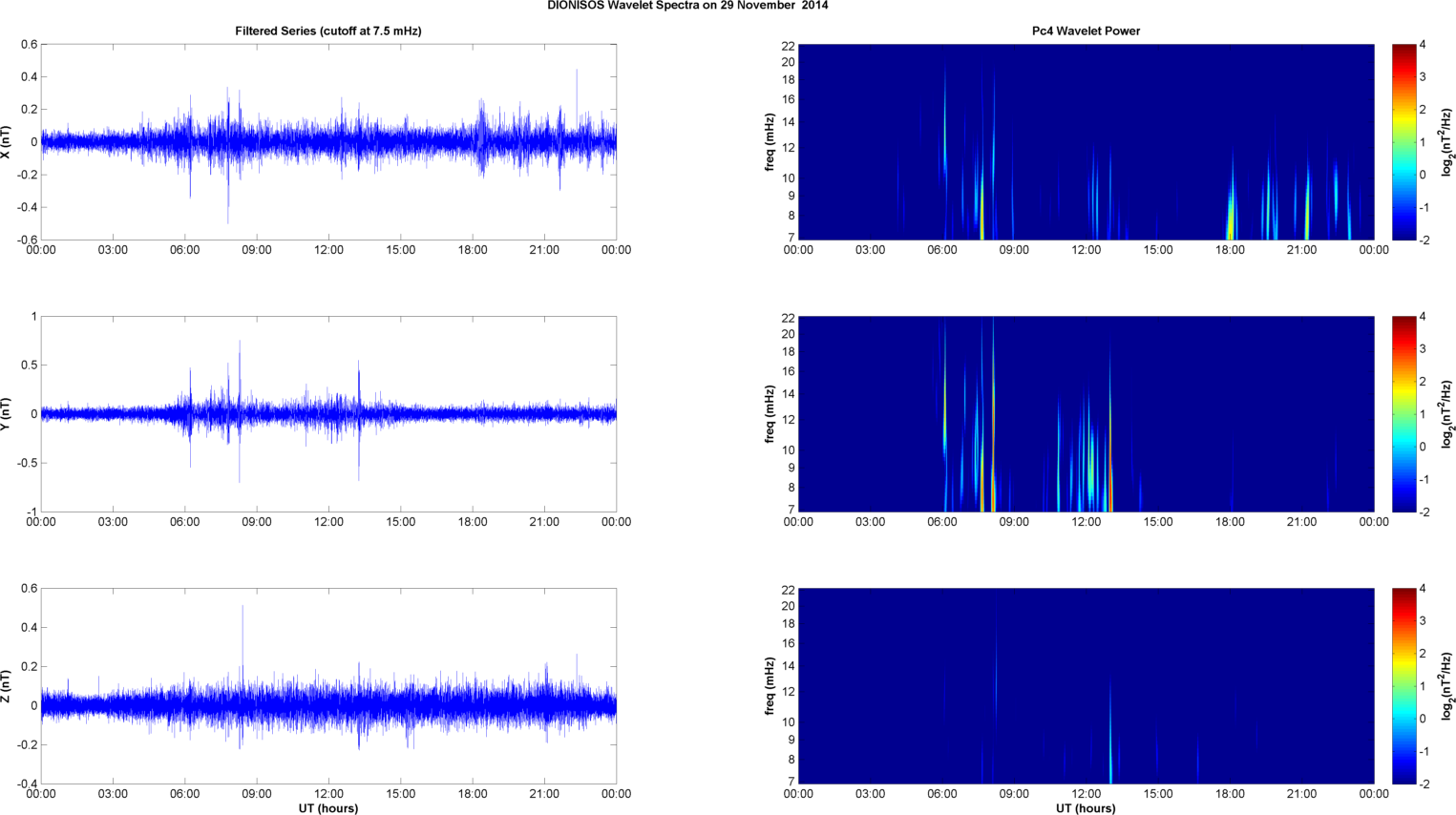Click freq (mHz) label of bottom wavelet plot

click(770, 686)
